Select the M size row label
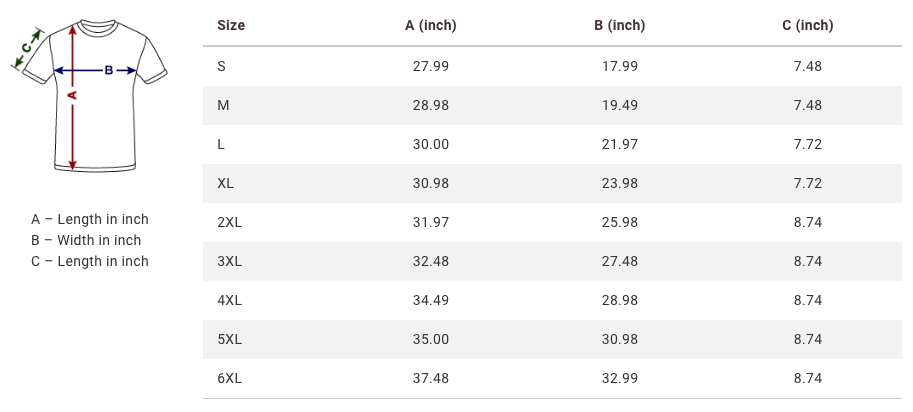 click(x=223, y=105)
